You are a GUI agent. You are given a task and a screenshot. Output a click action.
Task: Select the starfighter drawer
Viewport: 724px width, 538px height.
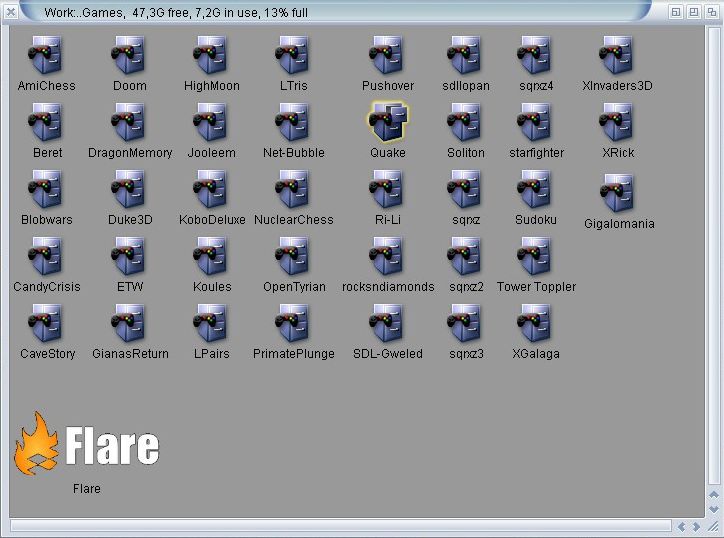[x=534, y=122]
